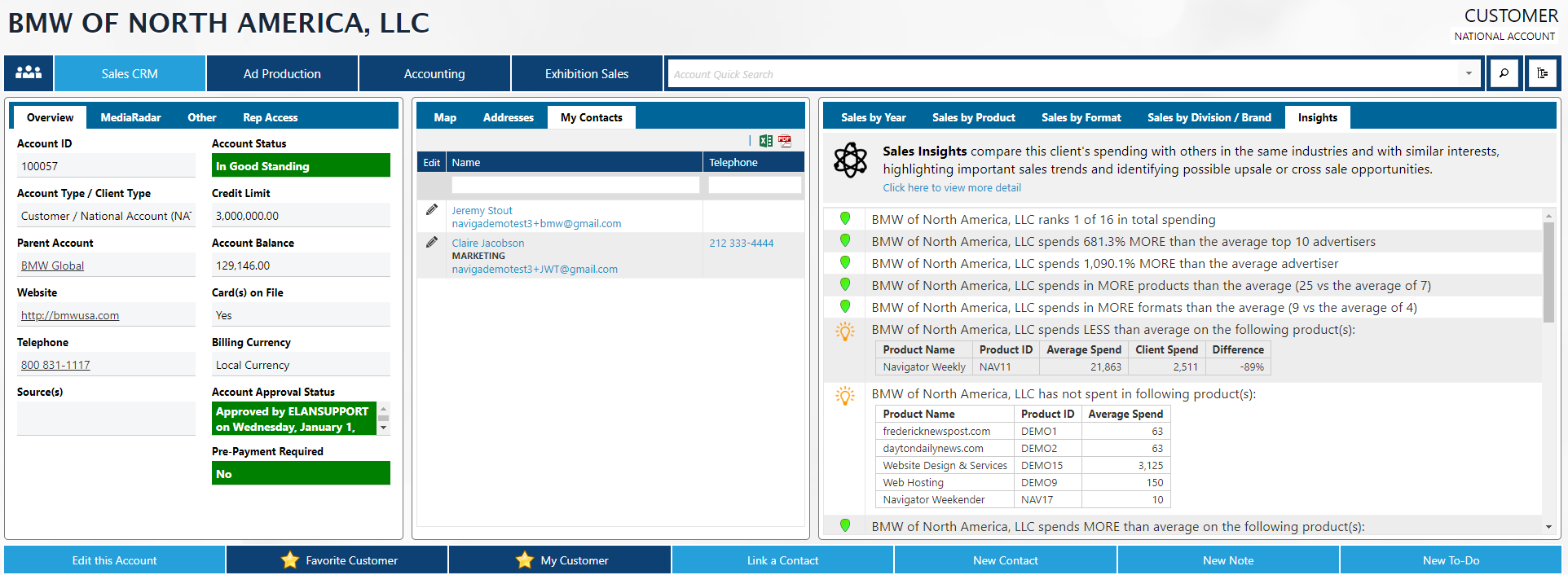
Task: Edit Jeremy Stout contact via pencil icon
Action: pos(432,210)
